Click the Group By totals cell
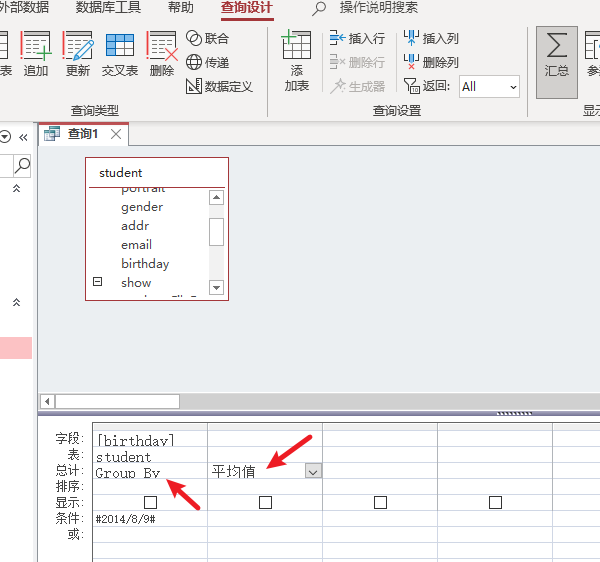Image resolution: width=600 pixels, height=562 pixels. click(x=150, y=472)
